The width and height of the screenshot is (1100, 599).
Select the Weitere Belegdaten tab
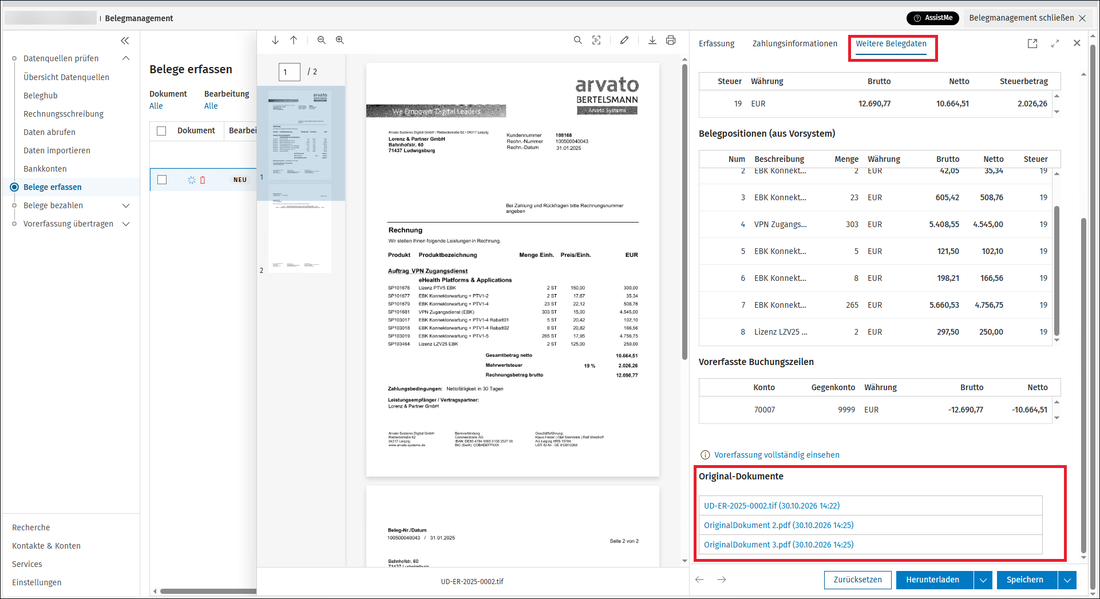pos(891,43)
